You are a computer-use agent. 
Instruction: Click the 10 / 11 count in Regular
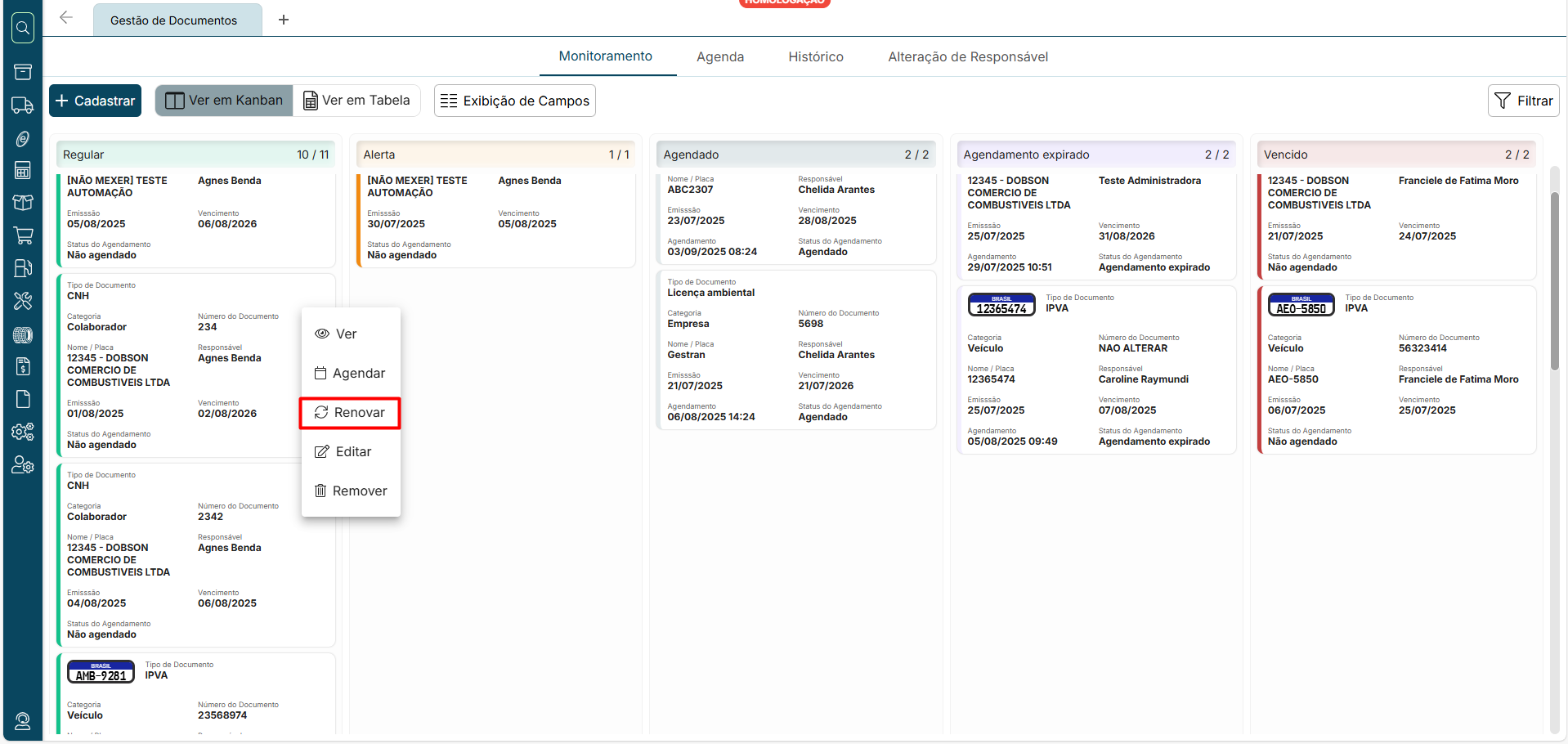313,155
